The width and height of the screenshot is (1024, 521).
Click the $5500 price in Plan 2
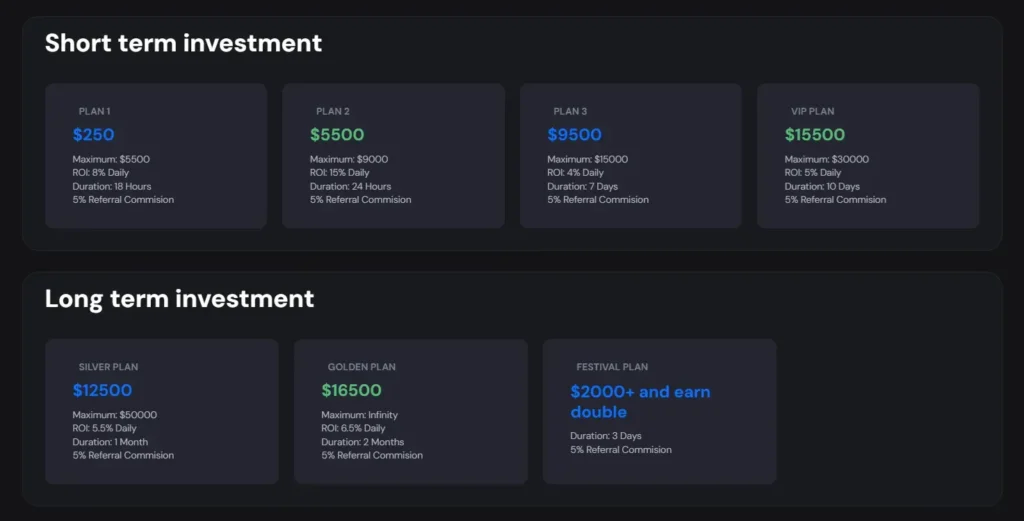point(337,134)
